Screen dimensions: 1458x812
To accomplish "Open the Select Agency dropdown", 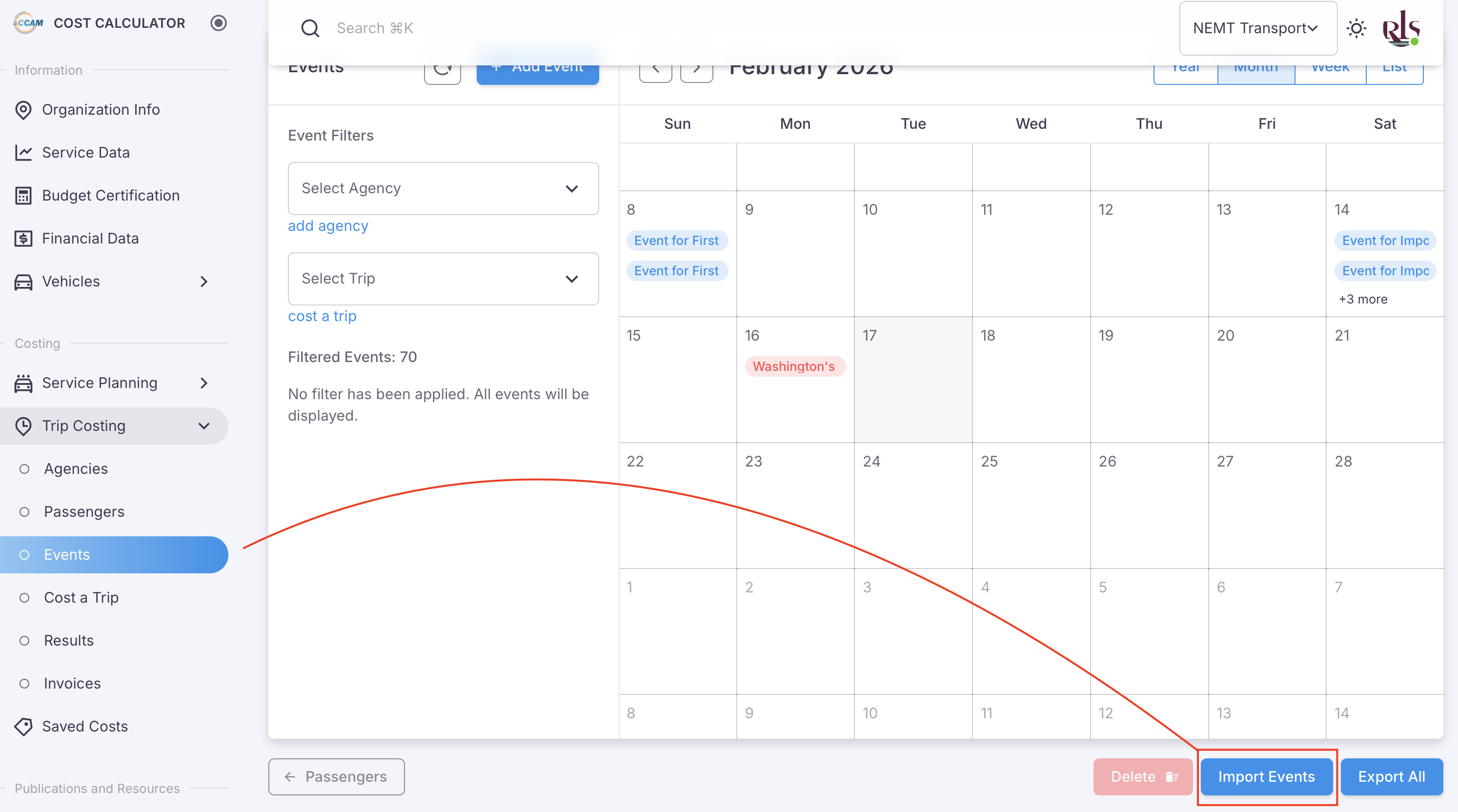I will pyautogui.click(x=443, y=188).
